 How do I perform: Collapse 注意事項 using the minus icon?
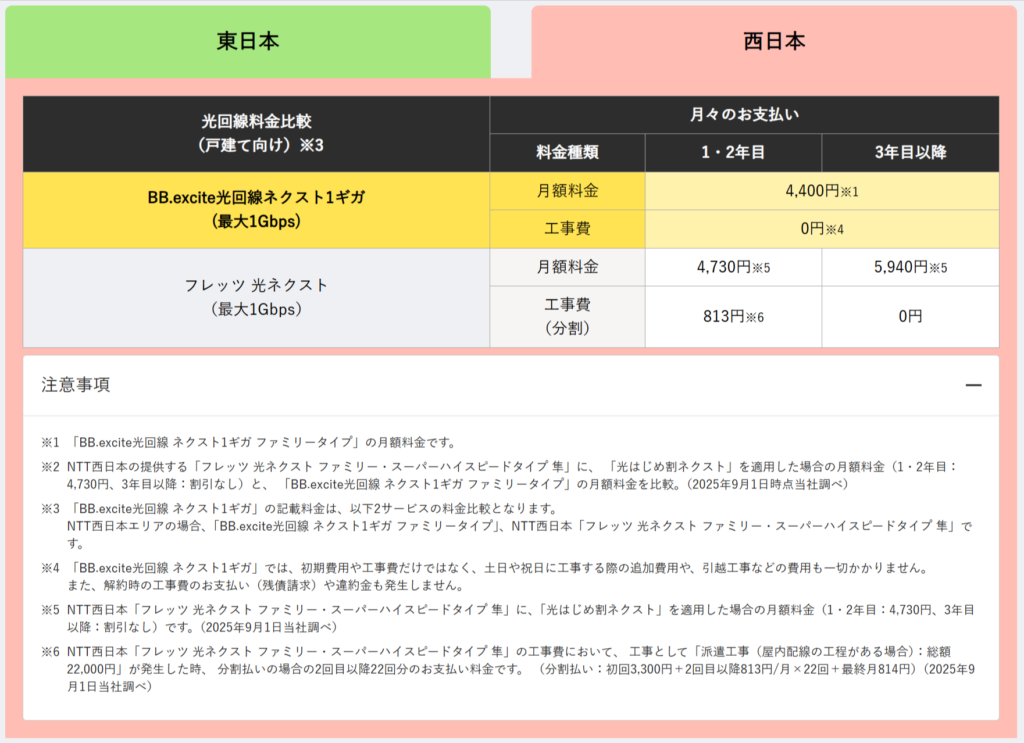click(973, 385)
